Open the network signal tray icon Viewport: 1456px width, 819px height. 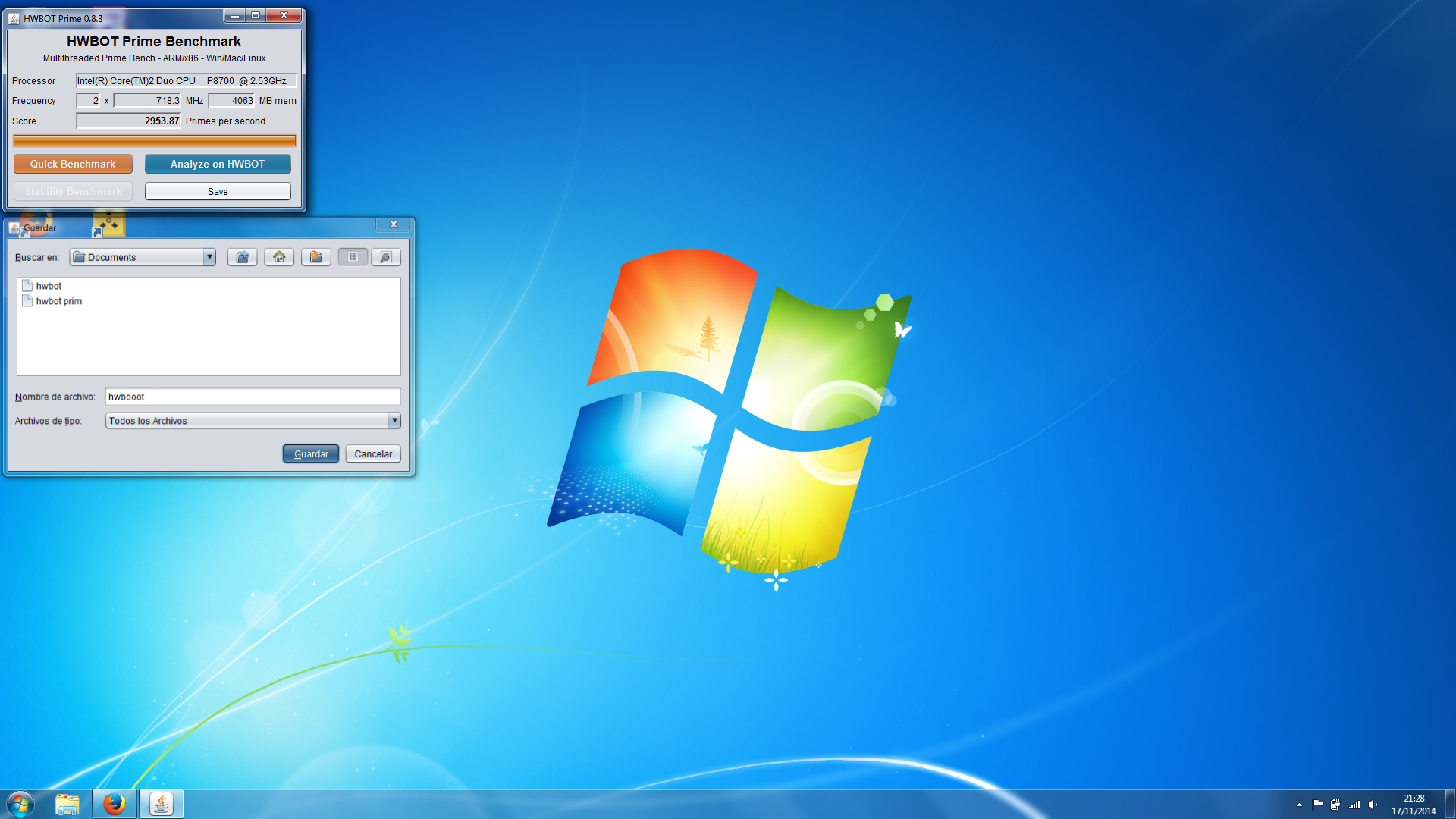(x=1354, y=805)
